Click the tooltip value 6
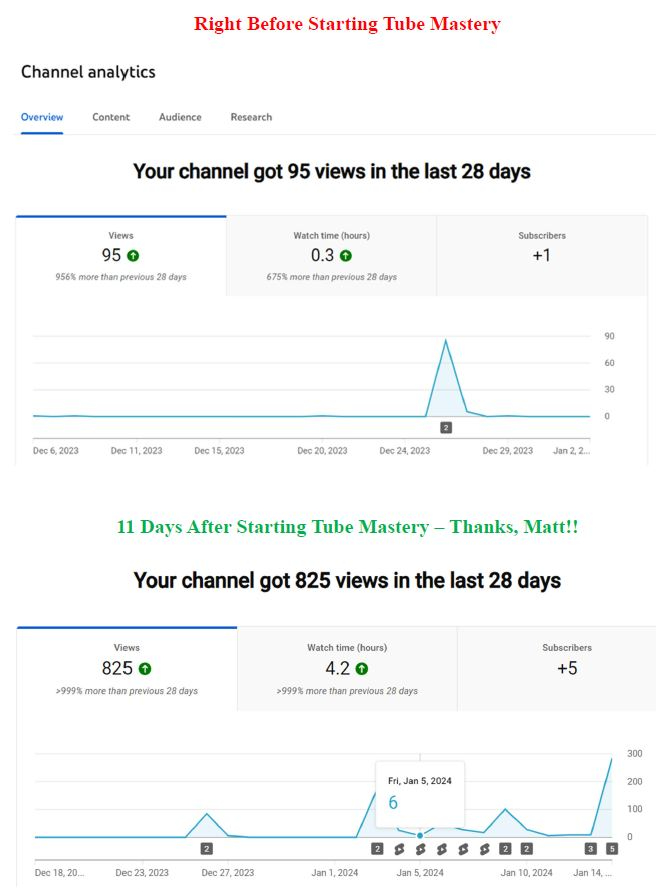The width and height of the screenshot is (656, 892). [x=393, y=803]
